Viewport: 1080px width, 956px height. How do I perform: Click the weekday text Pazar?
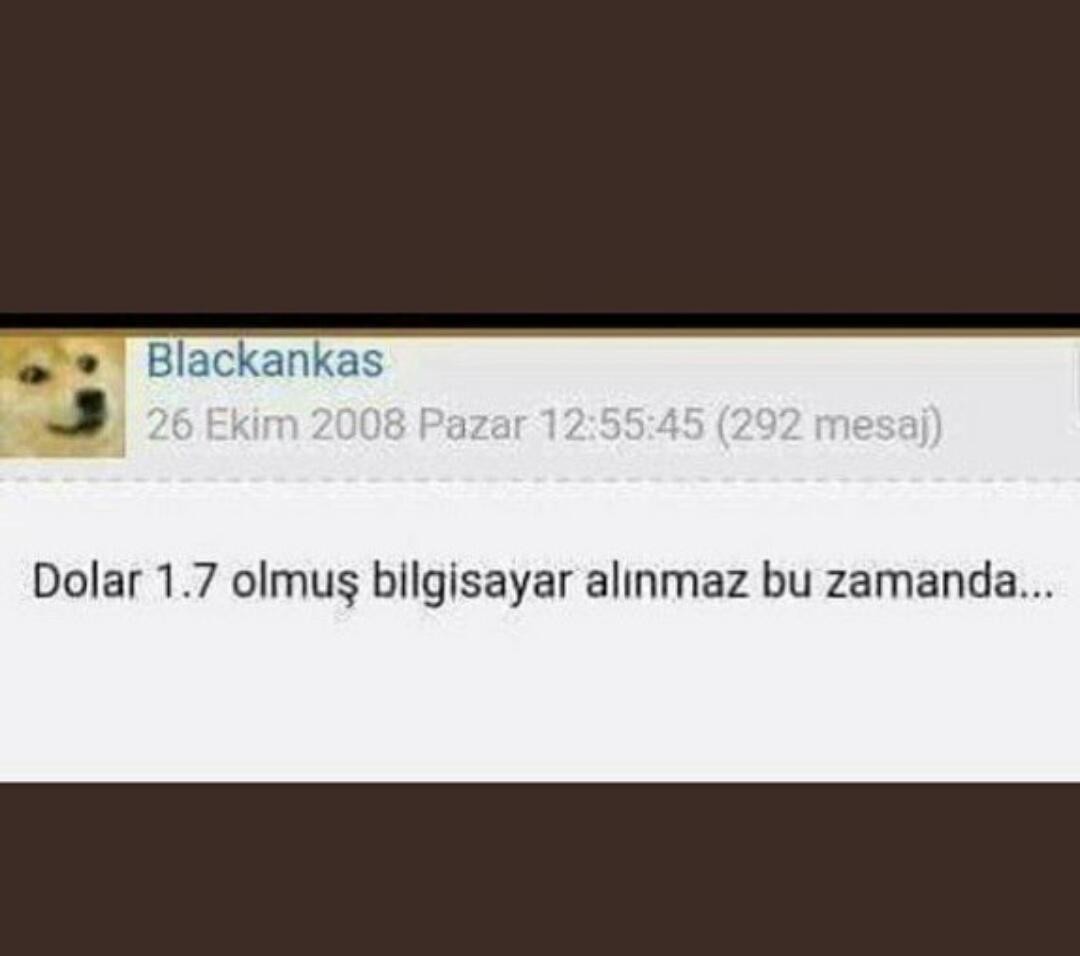[x=472, y=424]
